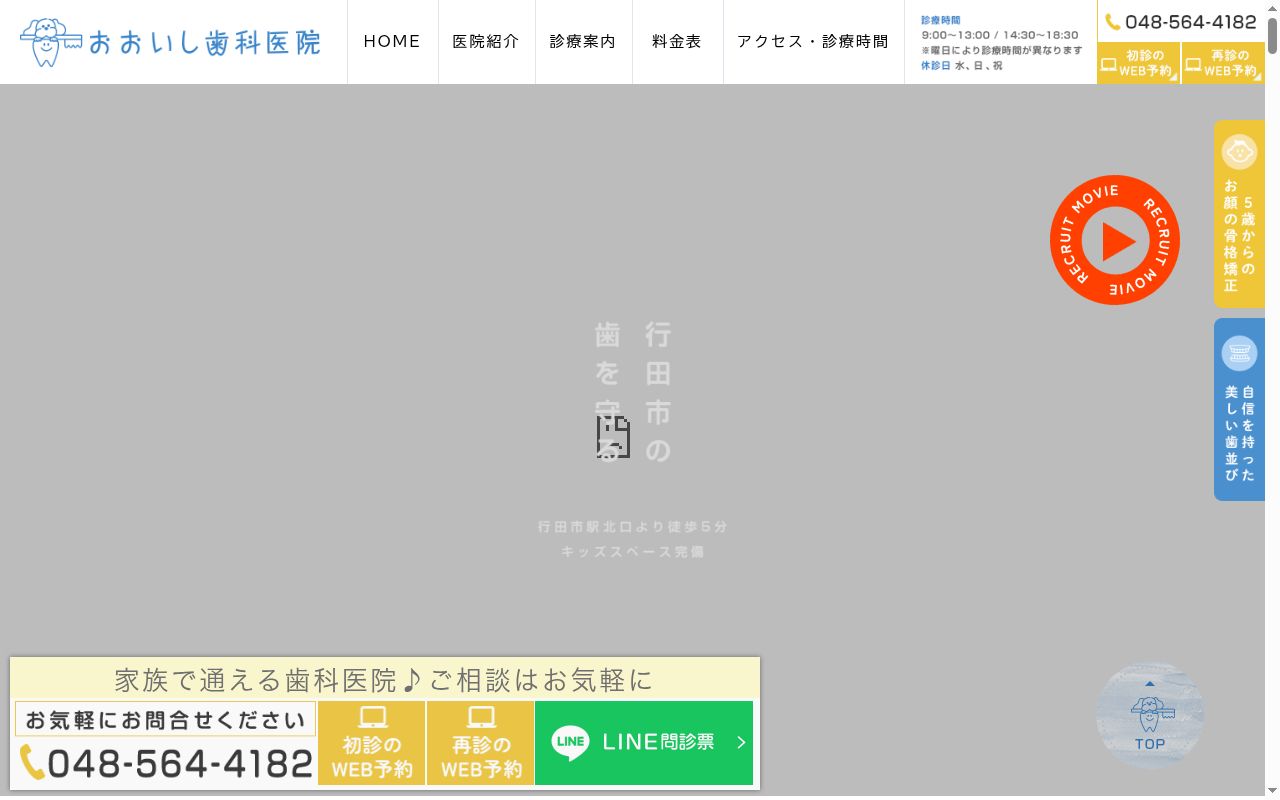Return to TOP with tooth button

[x=1150, y=715]
